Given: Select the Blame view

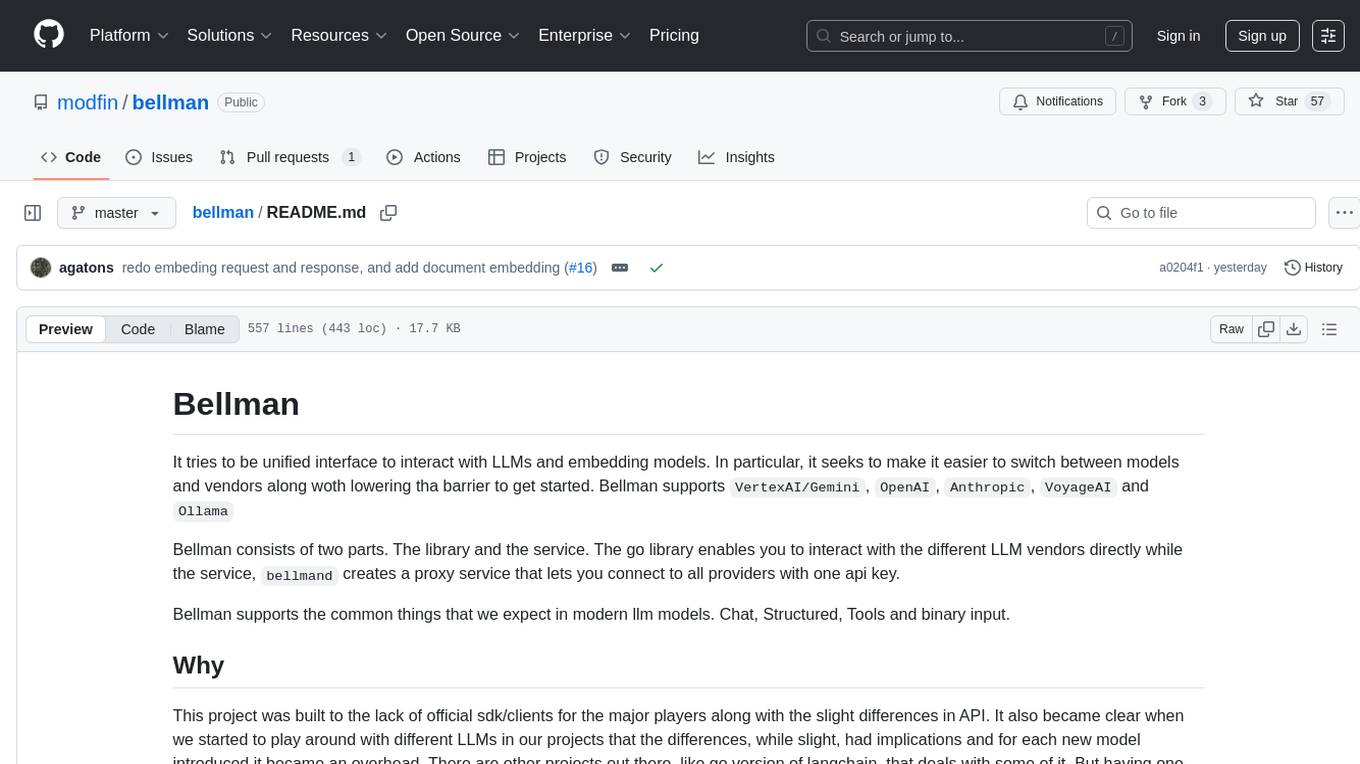Looking at the screenshot, I should [x=204, y=329].
